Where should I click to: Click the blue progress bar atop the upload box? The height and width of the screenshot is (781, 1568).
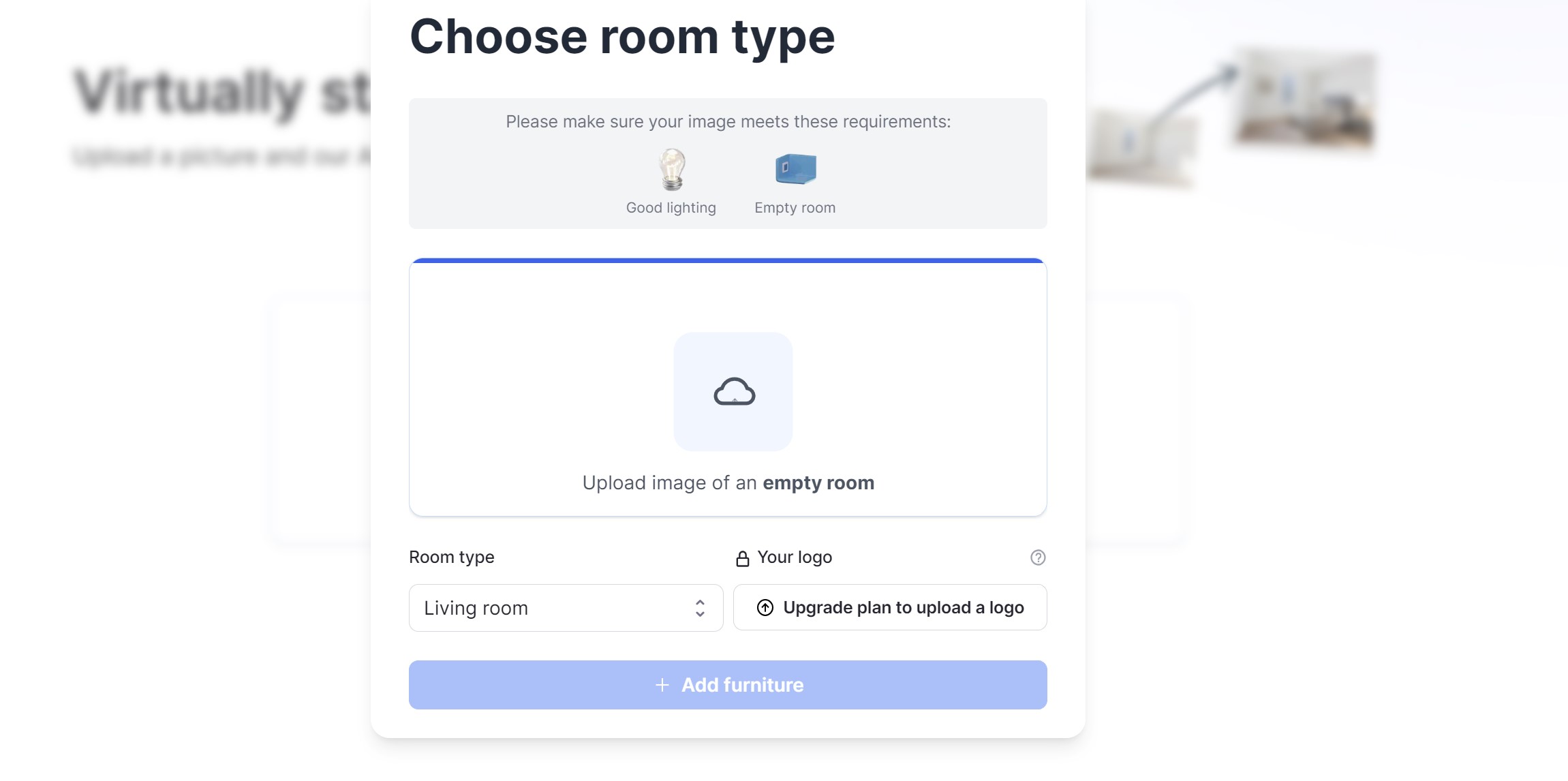727,260
